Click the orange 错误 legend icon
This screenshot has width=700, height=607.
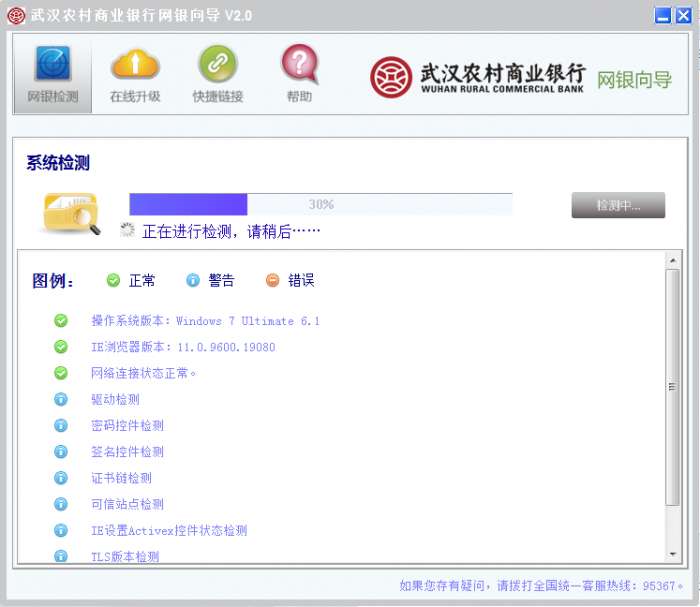(272, 280)
